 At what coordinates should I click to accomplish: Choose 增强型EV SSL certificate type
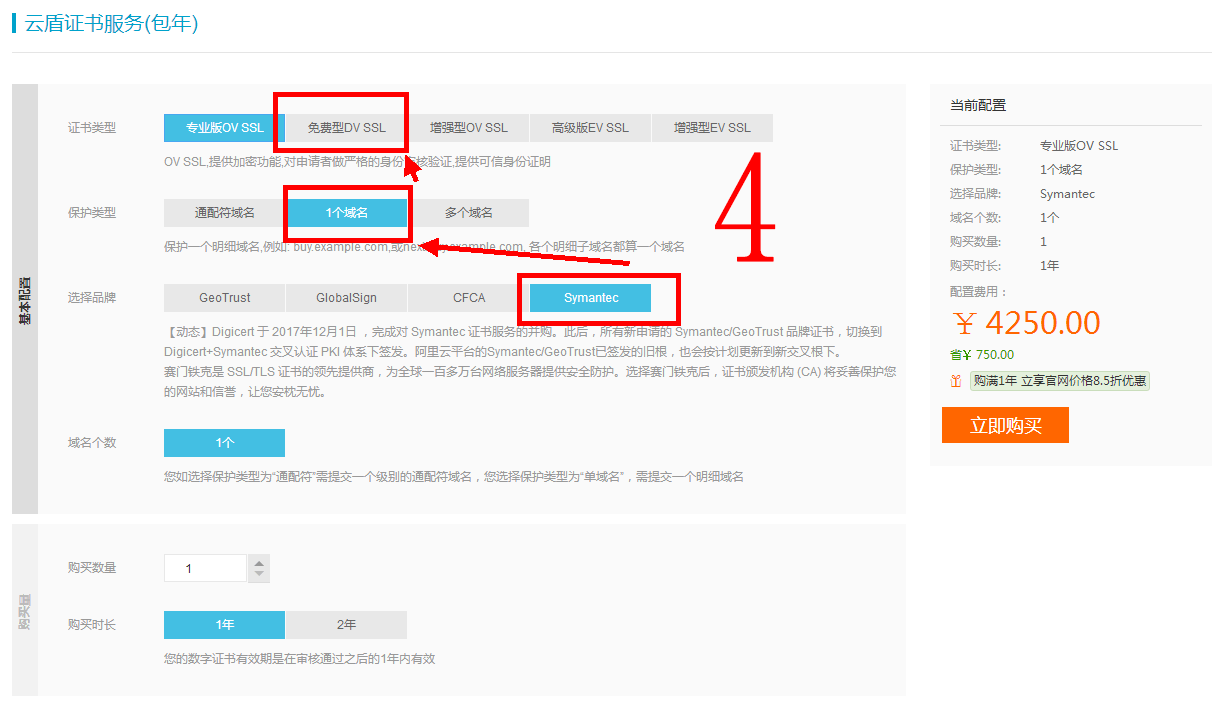pos(711,128)
